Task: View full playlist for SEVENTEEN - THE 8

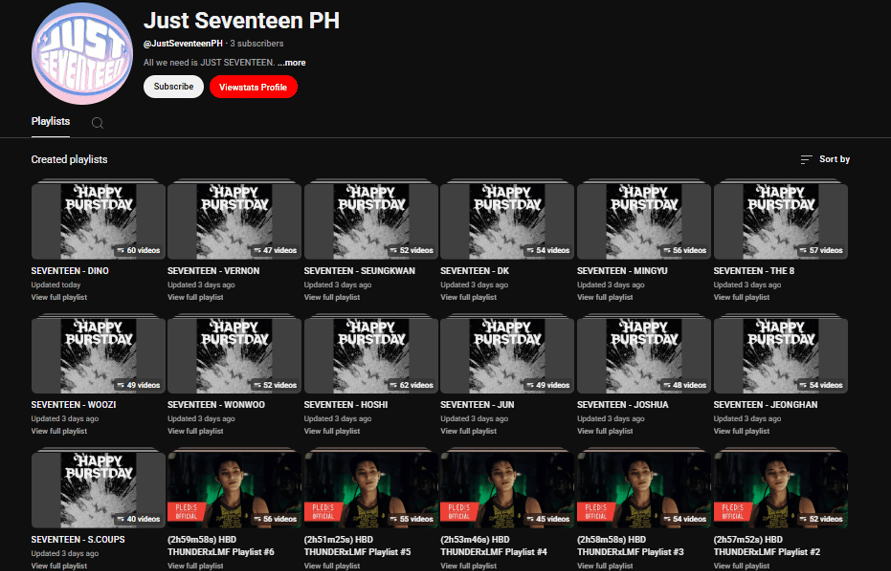Action: [x=742, y=297]
